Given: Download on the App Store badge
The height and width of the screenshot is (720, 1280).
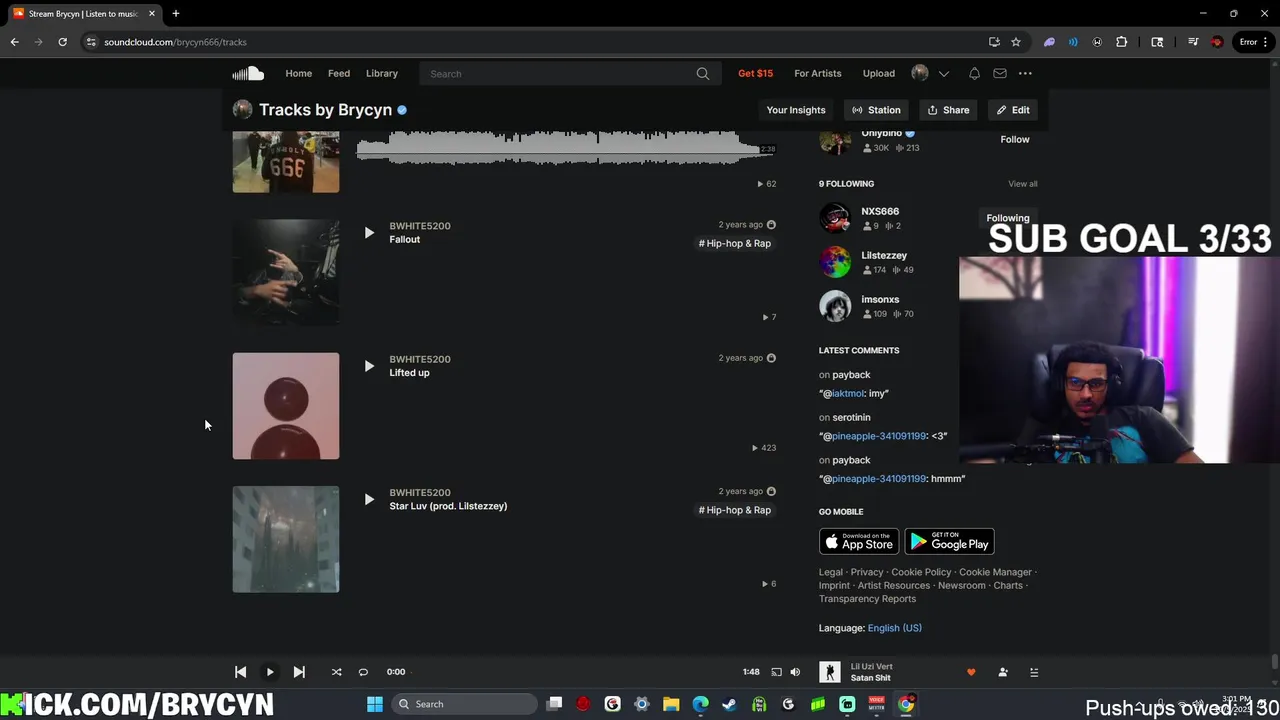Looking at the screenshot, I should [x=859, y=542].
